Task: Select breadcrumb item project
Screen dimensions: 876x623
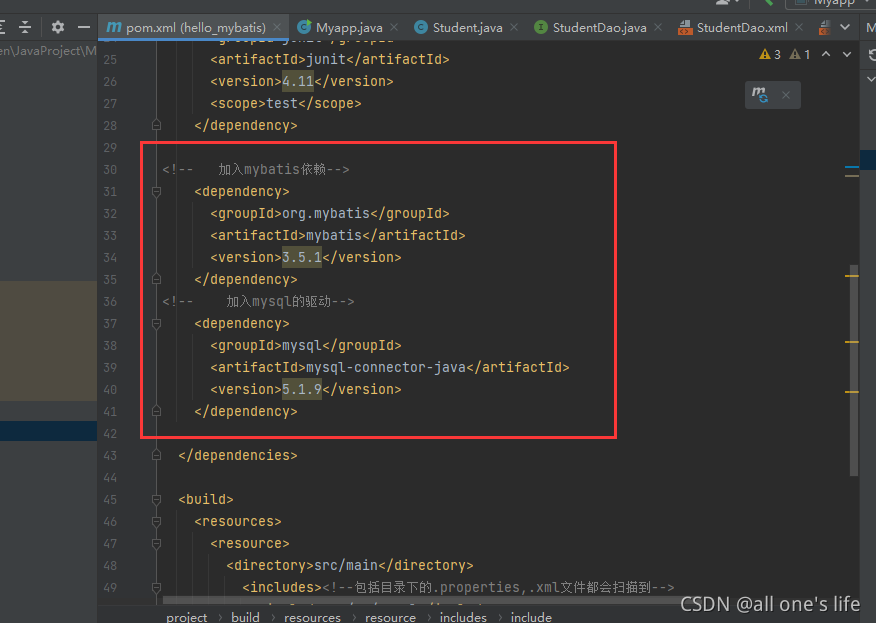Action: tap(187, 617)
